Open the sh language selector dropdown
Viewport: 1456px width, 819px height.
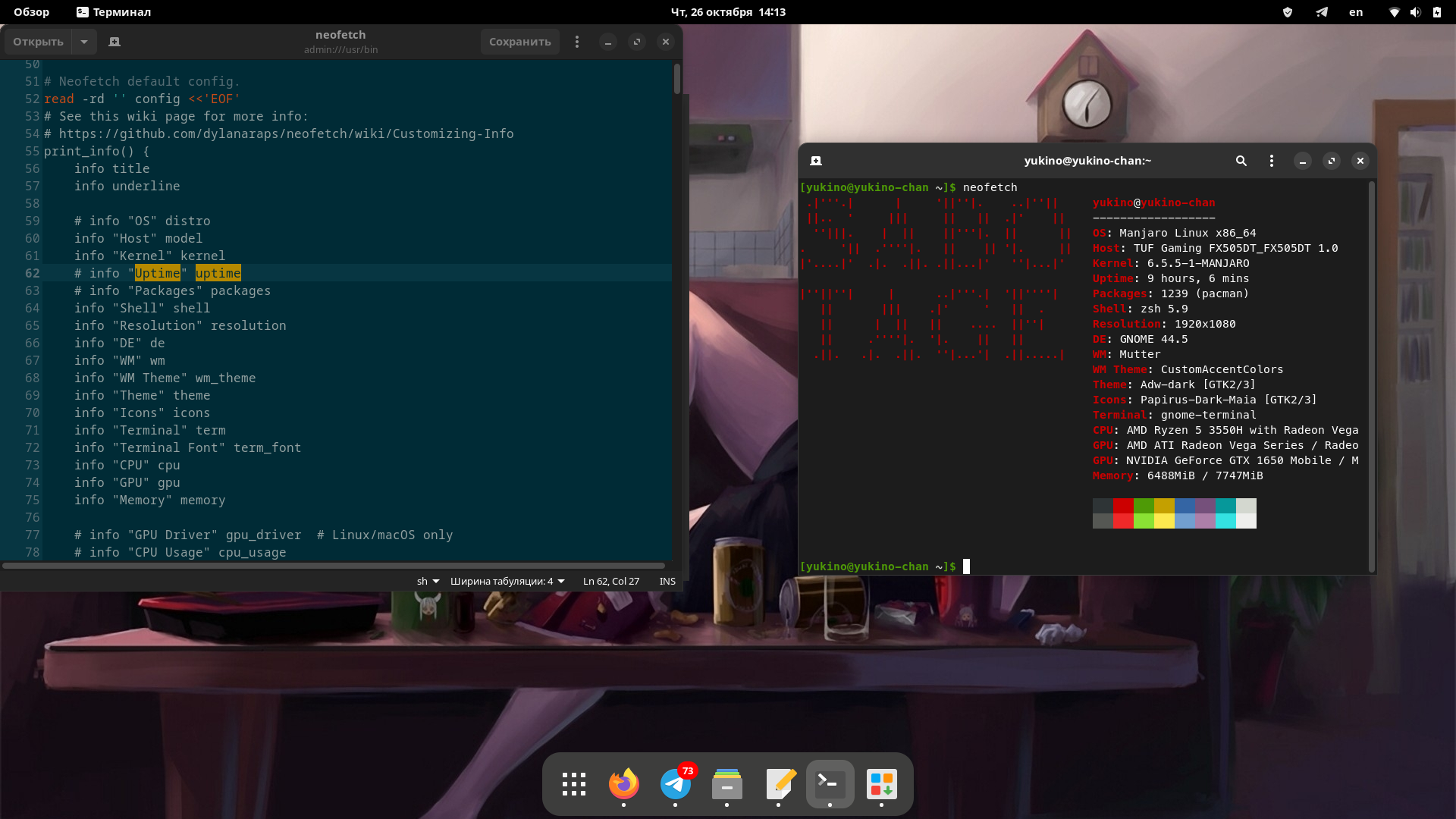[x=428, y=582]
